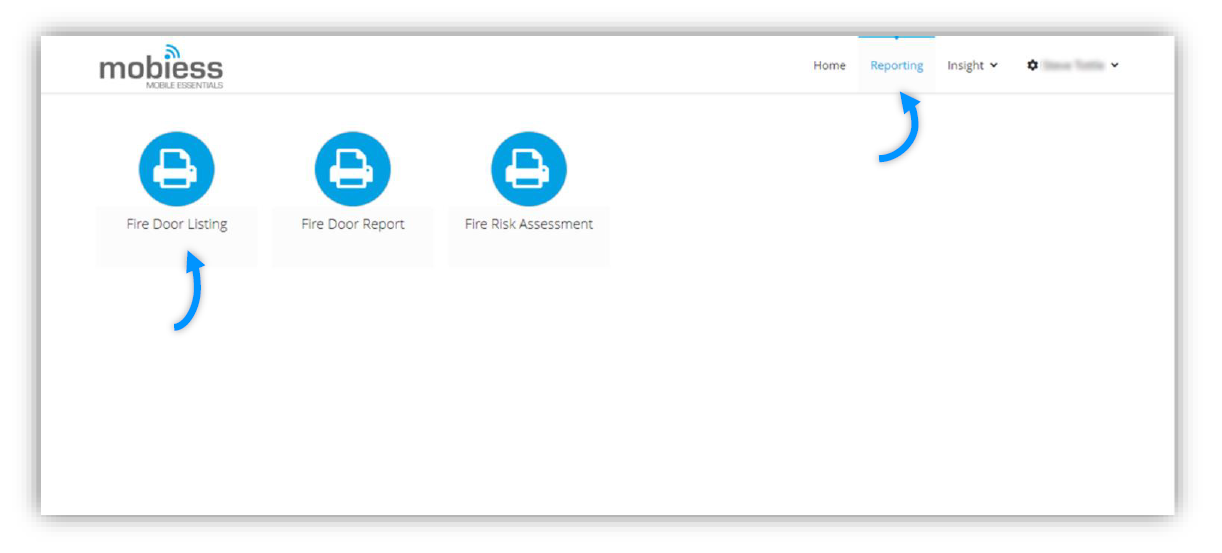
Task: Go to the Home menu item
Action: [x=829, y=66]
